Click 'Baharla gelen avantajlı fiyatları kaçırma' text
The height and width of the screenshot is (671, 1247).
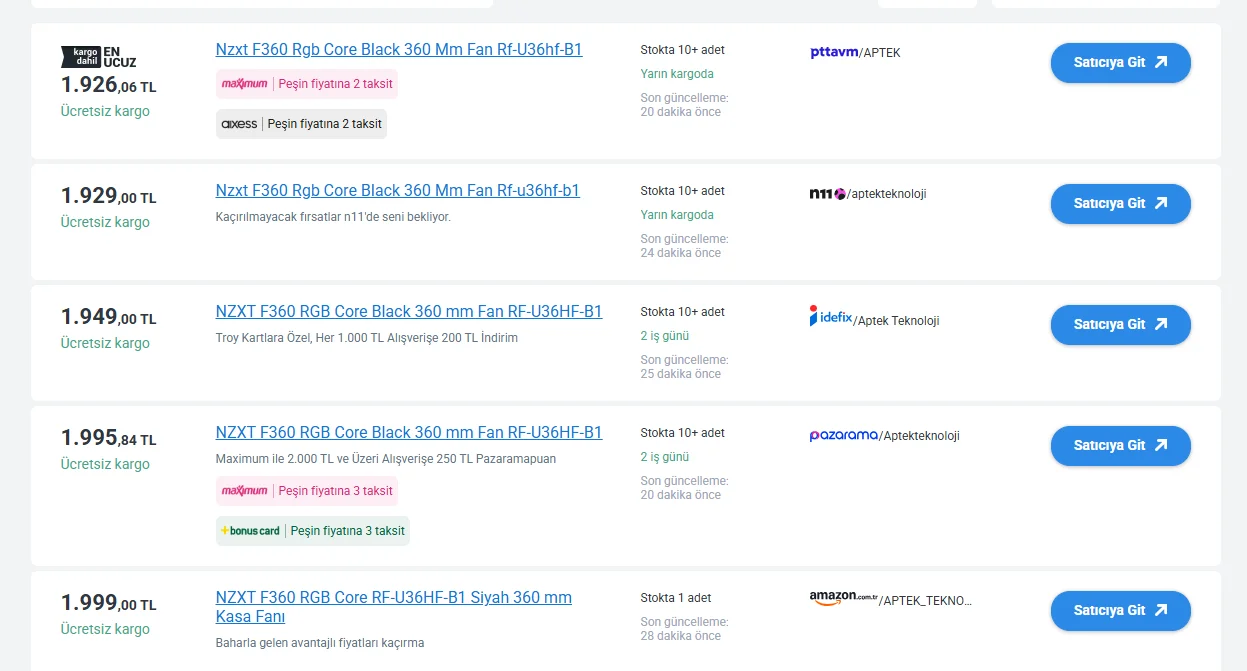click(x=320, y=642)
